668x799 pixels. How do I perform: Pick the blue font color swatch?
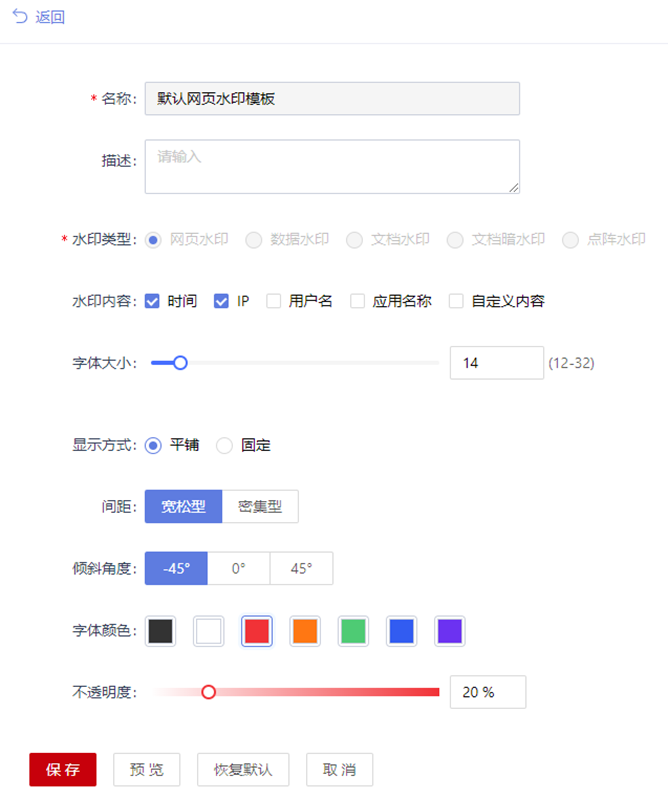pyautogui.click(x=402, y=631)
